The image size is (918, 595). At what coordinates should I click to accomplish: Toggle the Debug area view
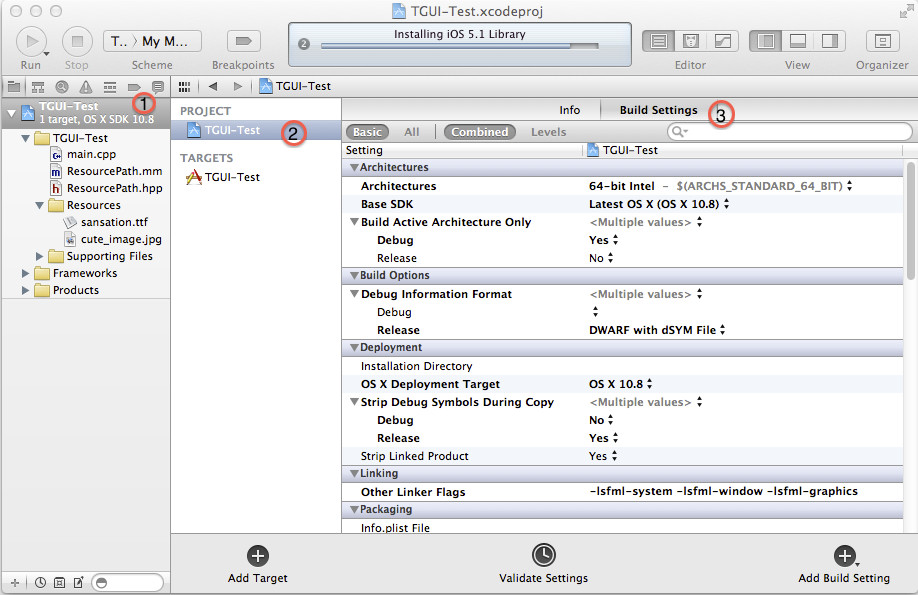(798, 41)
